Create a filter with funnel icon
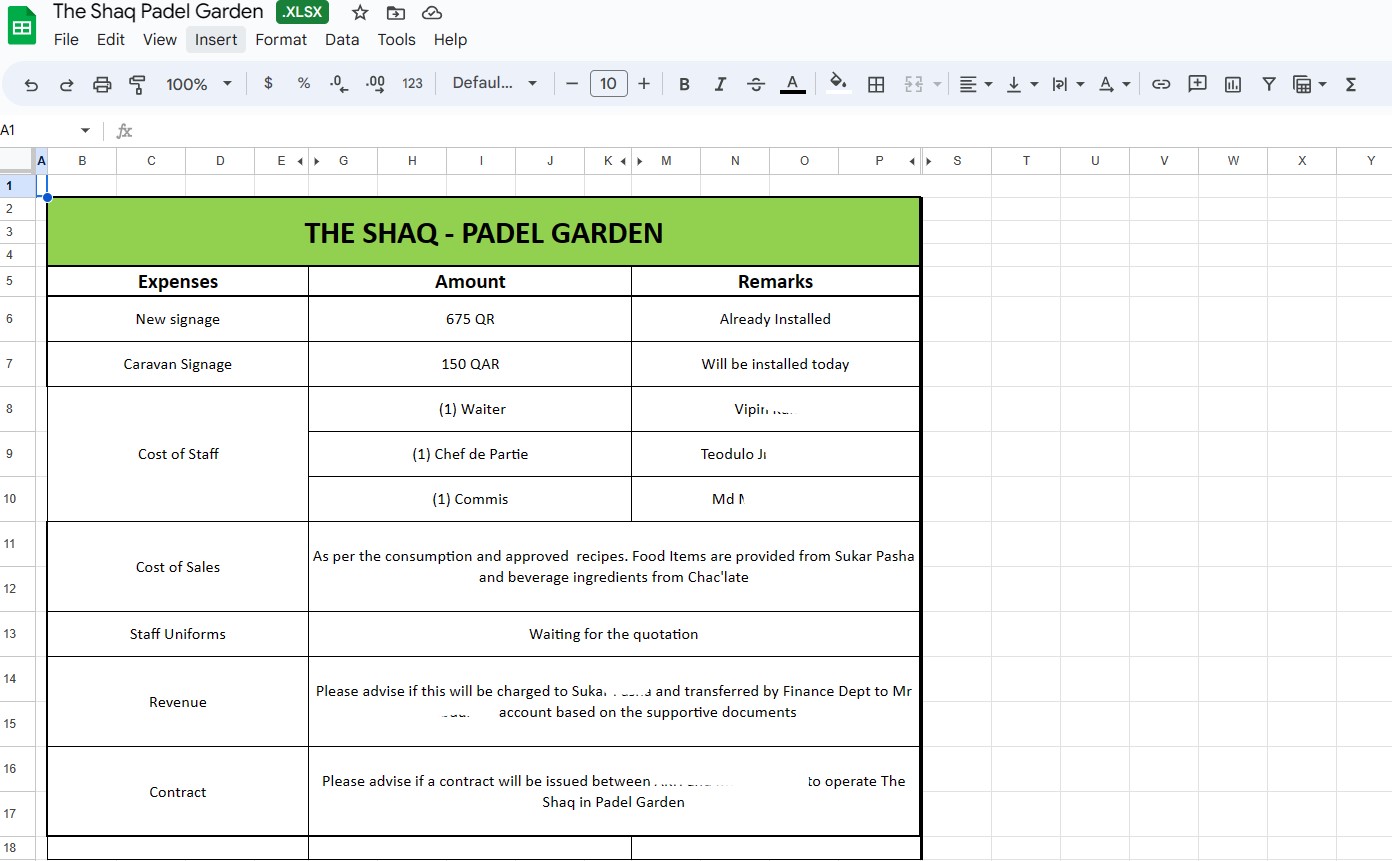 pyautogui.click(x=1269, y=84)
